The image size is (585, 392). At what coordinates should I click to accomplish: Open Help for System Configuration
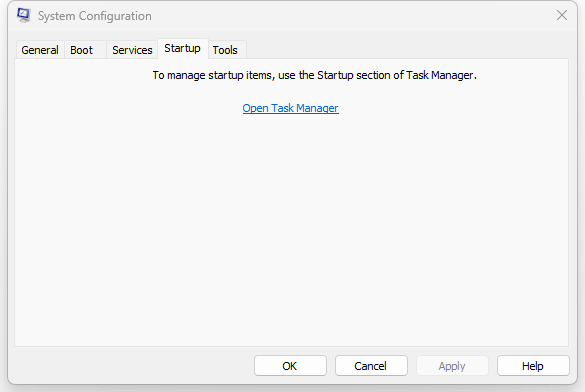pos(533,366)
